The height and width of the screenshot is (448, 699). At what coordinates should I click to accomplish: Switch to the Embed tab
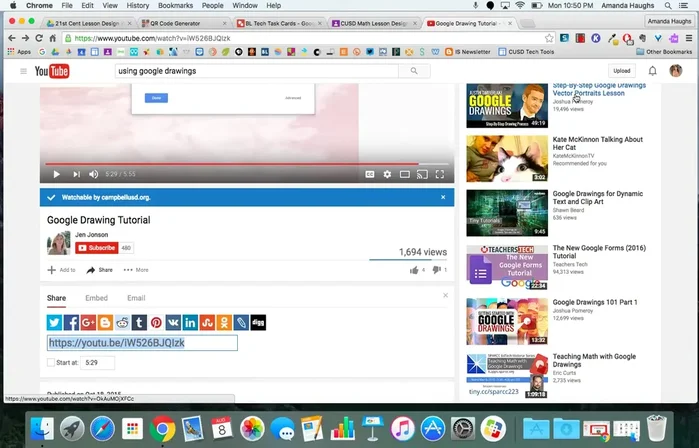click(x=96, y=298)
